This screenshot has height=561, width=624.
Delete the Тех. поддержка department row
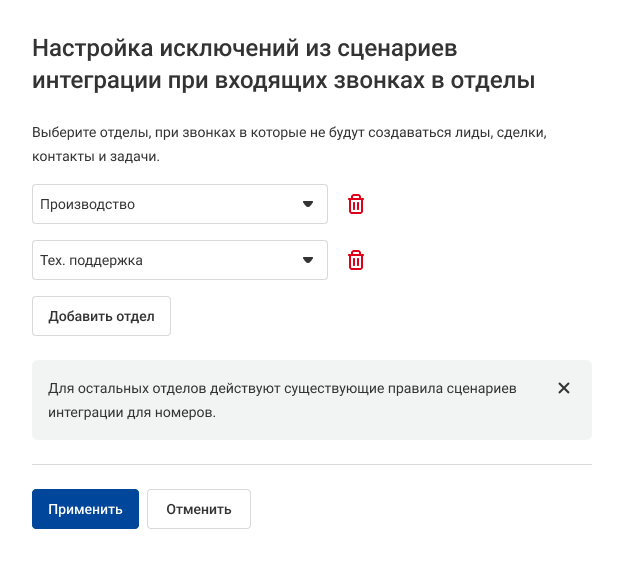(356, 261)
